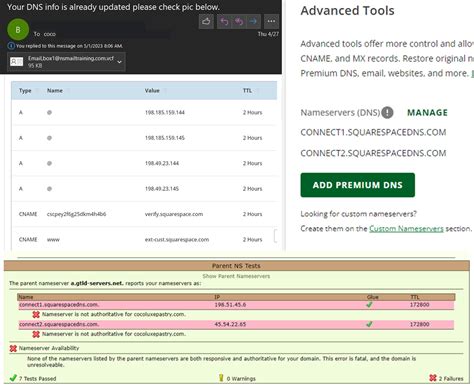Image resolution: width=474 pixels, height=386 pixels.
Task: Click the Advanced Tools heading
Action: point(347,11)
